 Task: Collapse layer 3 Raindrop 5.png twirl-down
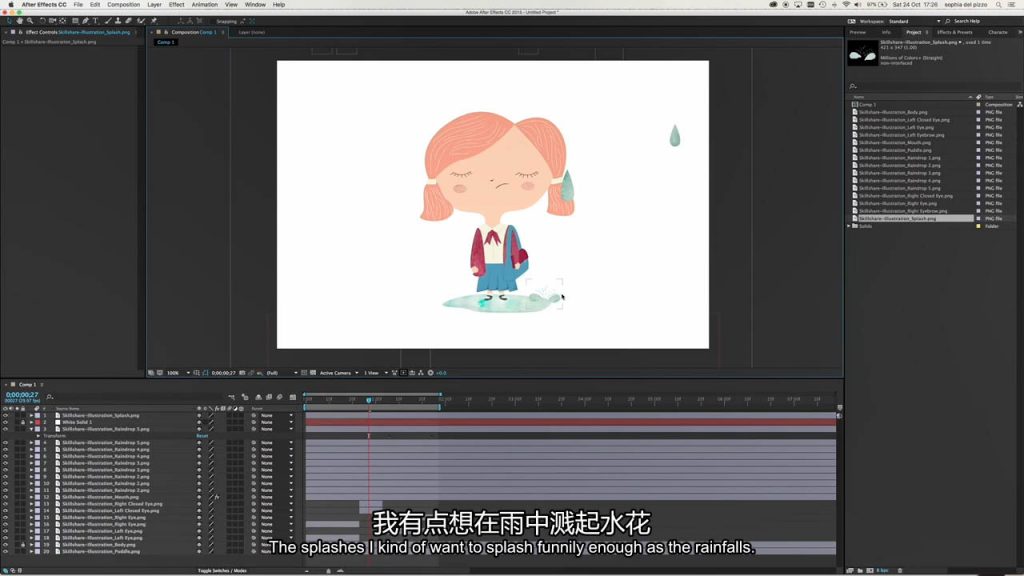click(x=31, y=429)
